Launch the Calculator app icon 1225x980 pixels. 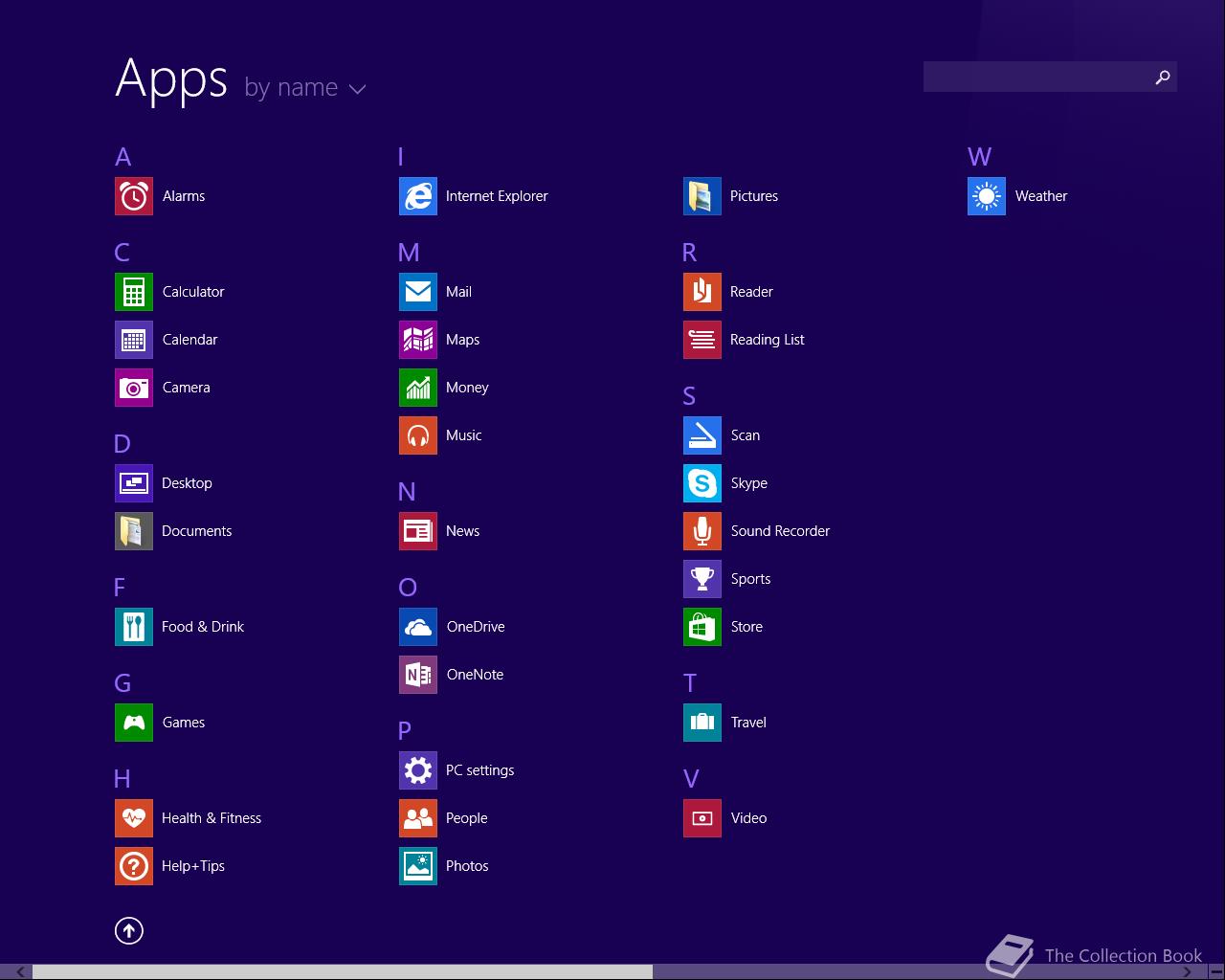pos(134,292)
